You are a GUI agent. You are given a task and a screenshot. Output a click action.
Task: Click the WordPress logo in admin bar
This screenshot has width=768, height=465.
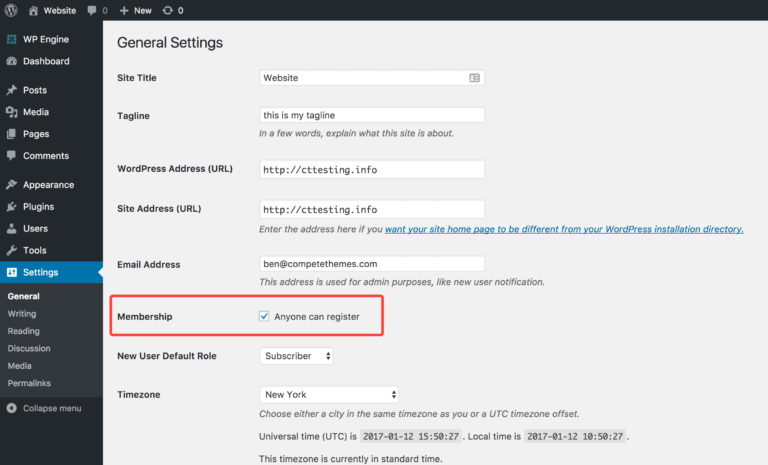coord(12,10)
